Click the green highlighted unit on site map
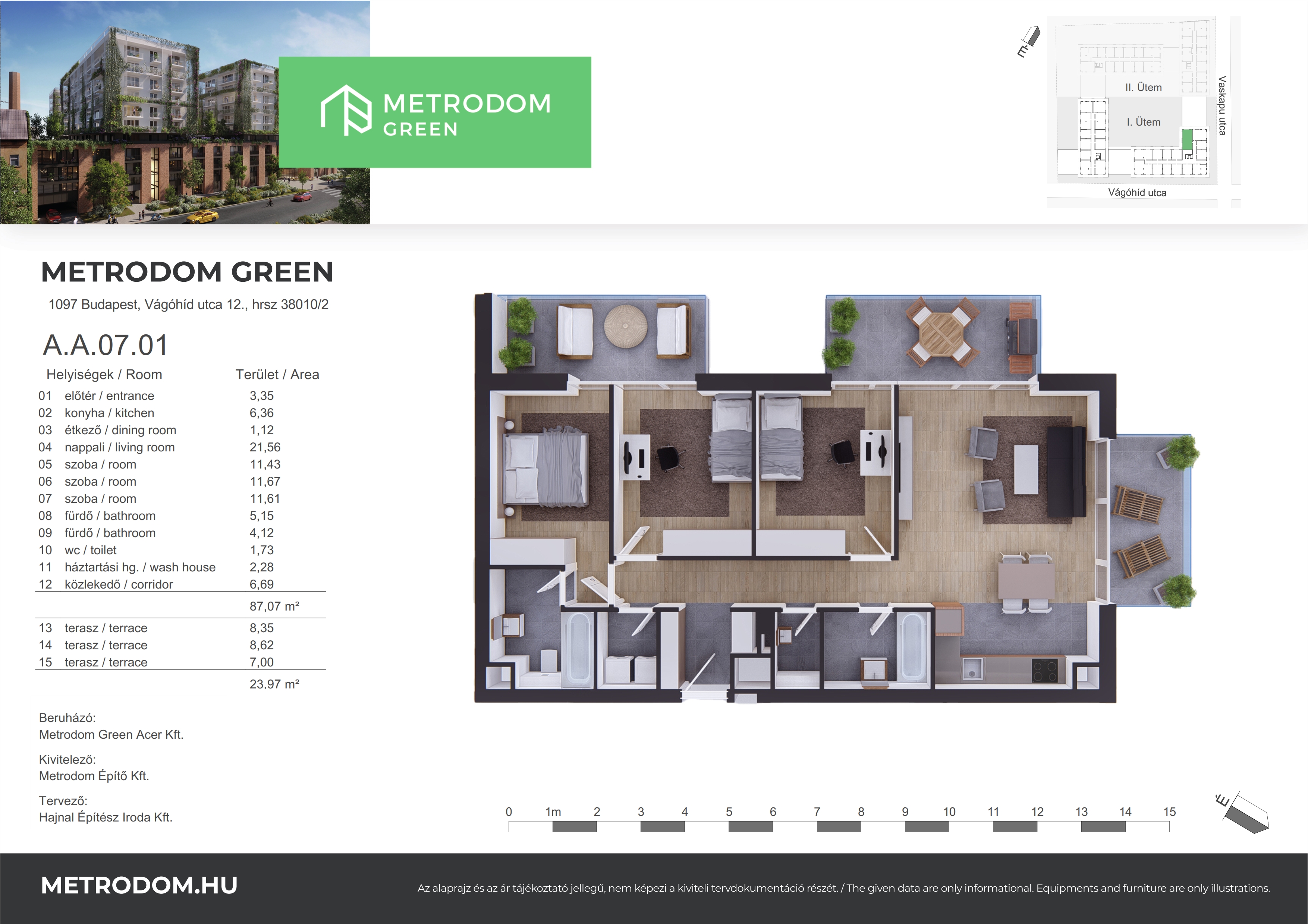Screen dimensions: 1308x924 (x=1187, y=139)
